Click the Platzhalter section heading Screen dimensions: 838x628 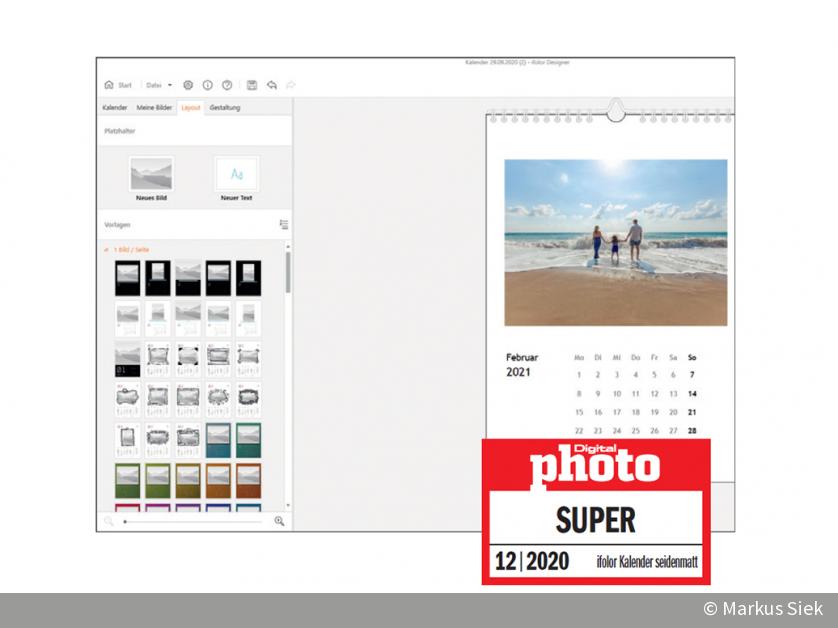coord(120,131)
